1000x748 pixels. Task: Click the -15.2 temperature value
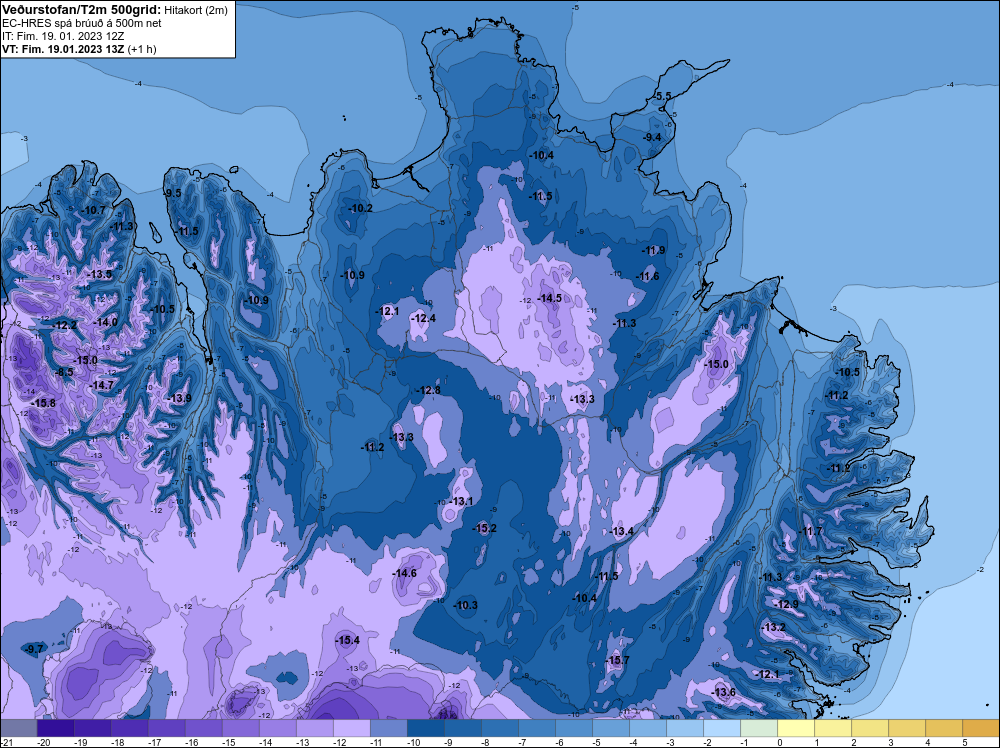485,528
